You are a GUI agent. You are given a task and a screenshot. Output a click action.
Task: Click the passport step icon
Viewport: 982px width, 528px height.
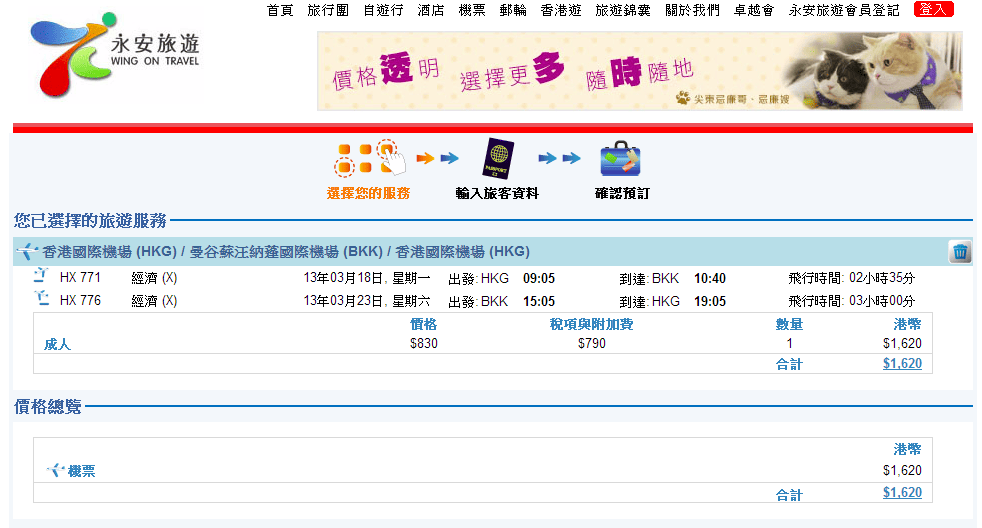point(497,158)
